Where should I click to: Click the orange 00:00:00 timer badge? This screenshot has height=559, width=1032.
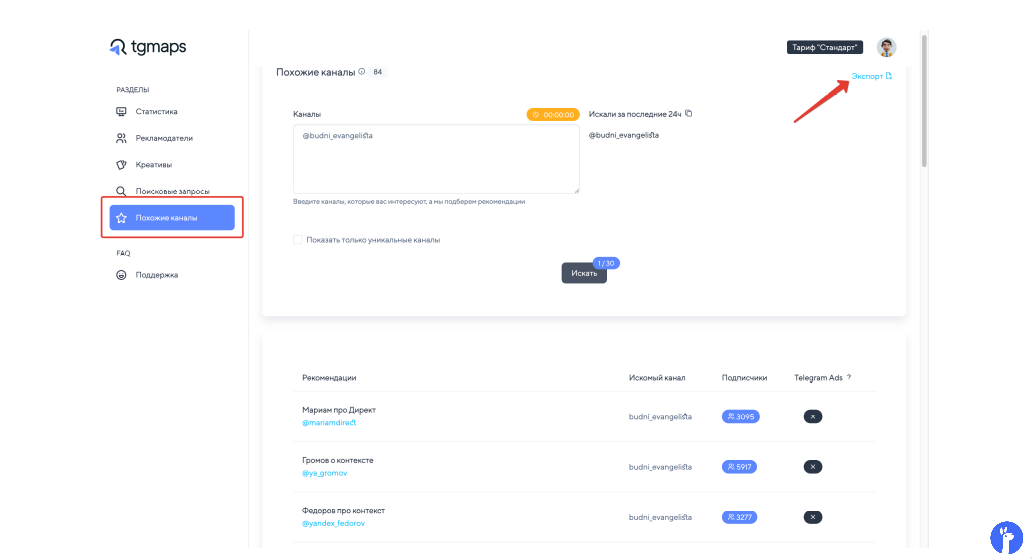click(553, 114)
